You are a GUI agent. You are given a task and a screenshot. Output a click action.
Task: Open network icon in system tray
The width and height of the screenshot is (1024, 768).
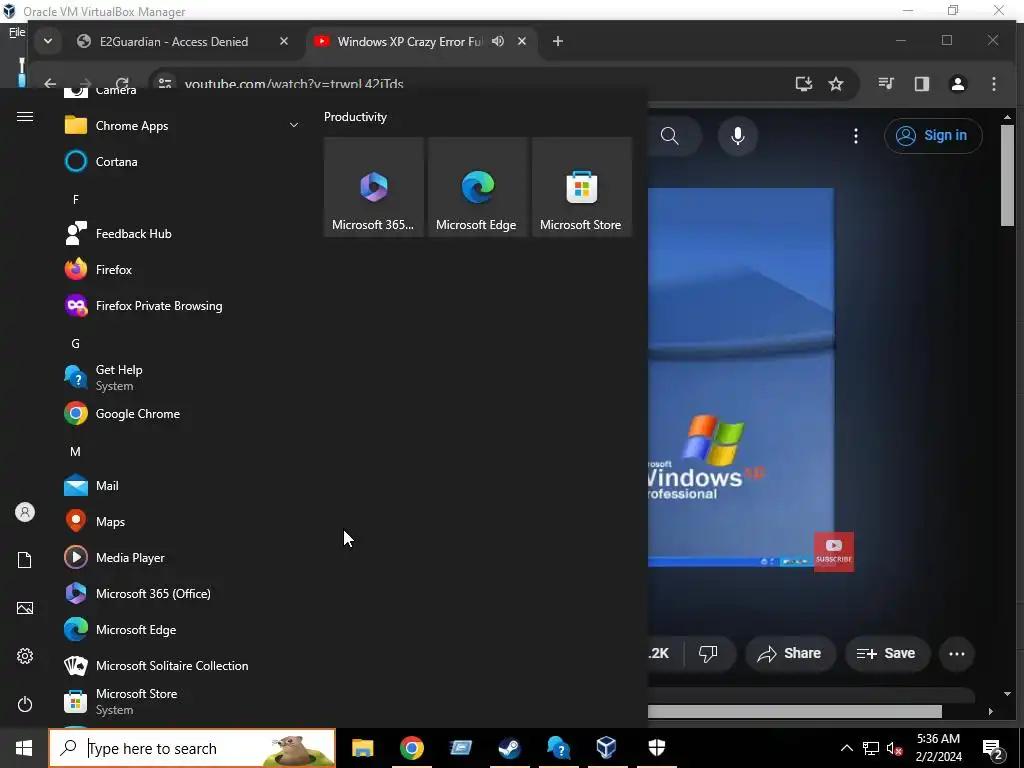pyautogui.click(x=871, y=748)
